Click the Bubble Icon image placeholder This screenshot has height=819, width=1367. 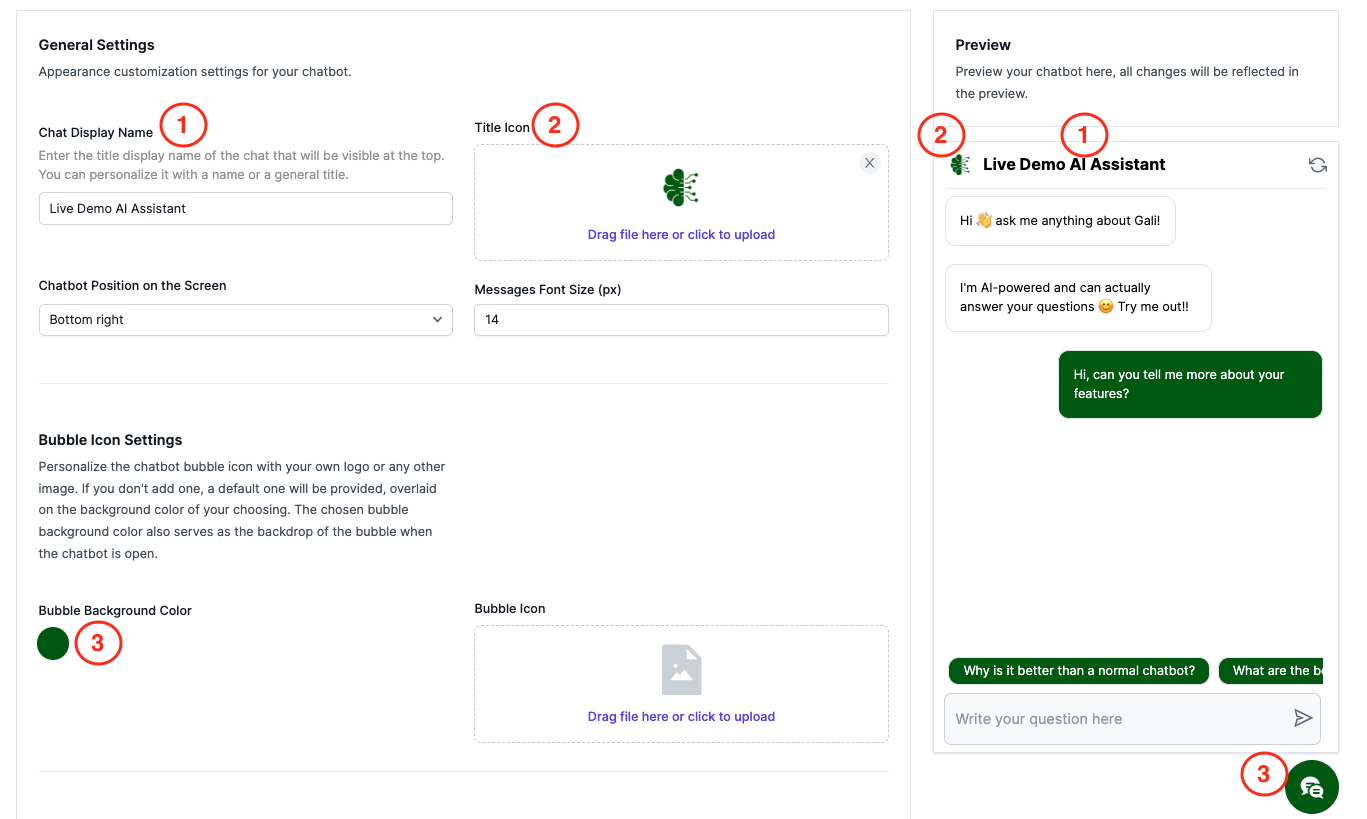pyautogui.click(x=681, y=669)
